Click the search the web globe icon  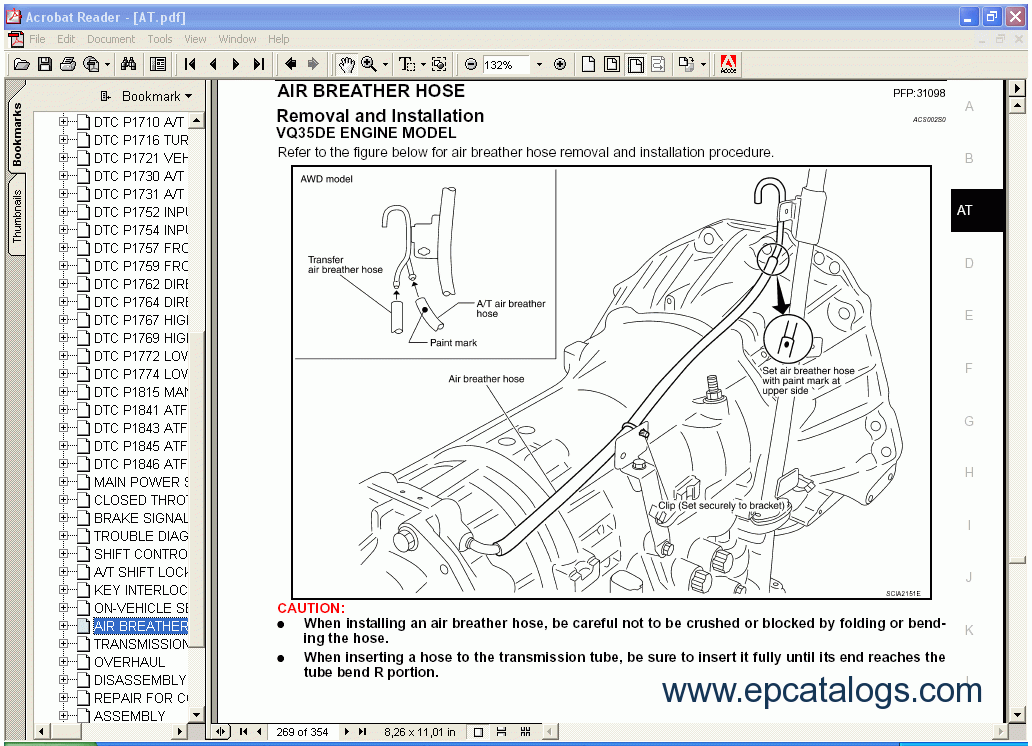click(91, 64)
